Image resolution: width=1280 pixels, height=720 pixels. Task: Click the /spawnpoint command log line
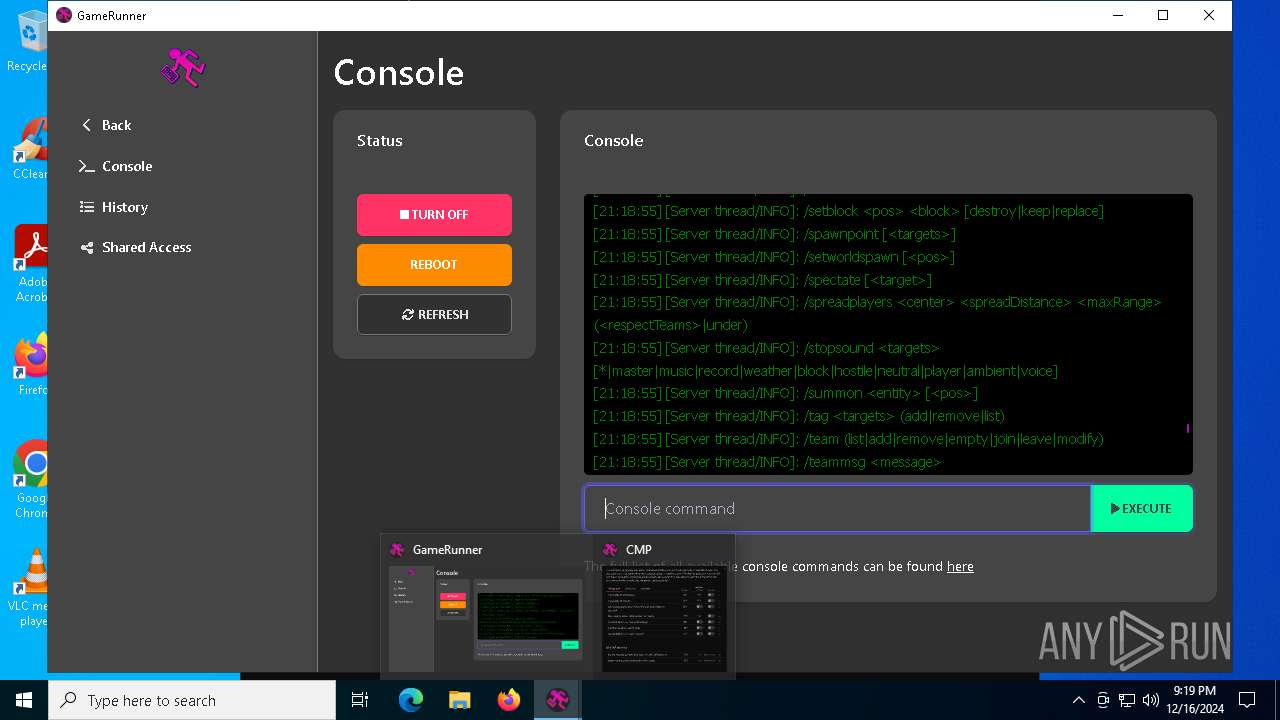(774, 234)
